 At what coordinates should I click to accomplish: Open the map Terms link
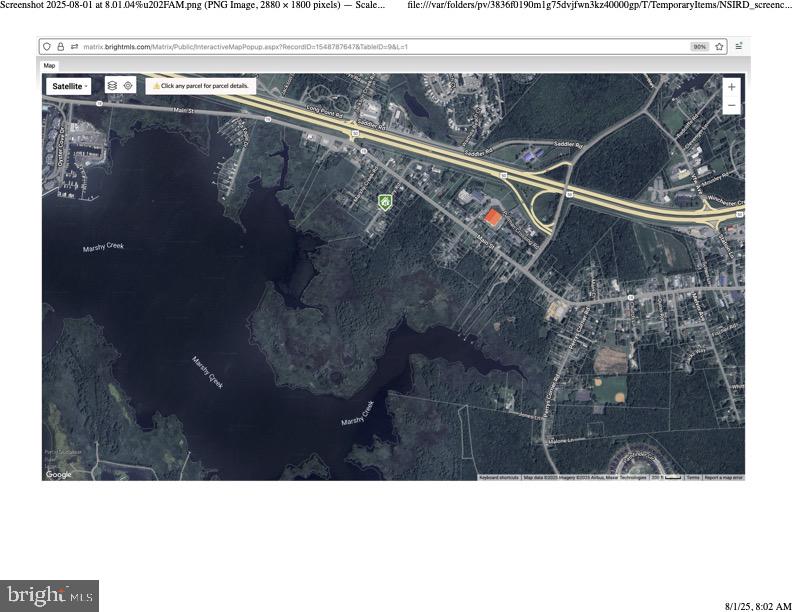click(692, 478)
